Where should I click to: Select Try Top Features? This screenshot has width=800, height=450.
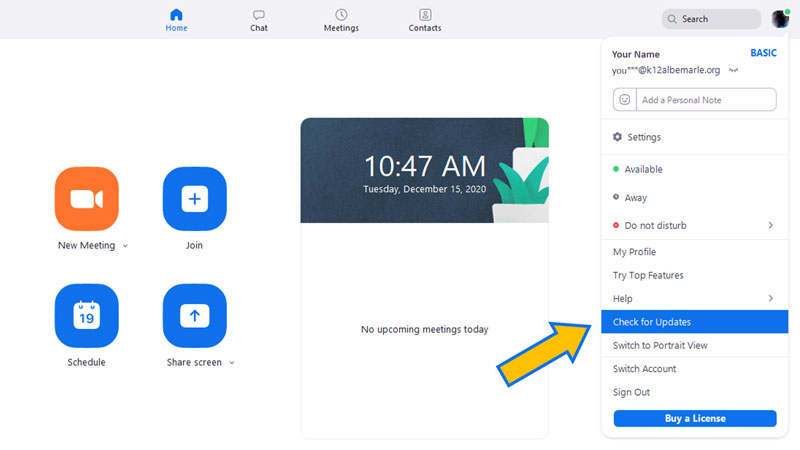[x=694, y=275]
